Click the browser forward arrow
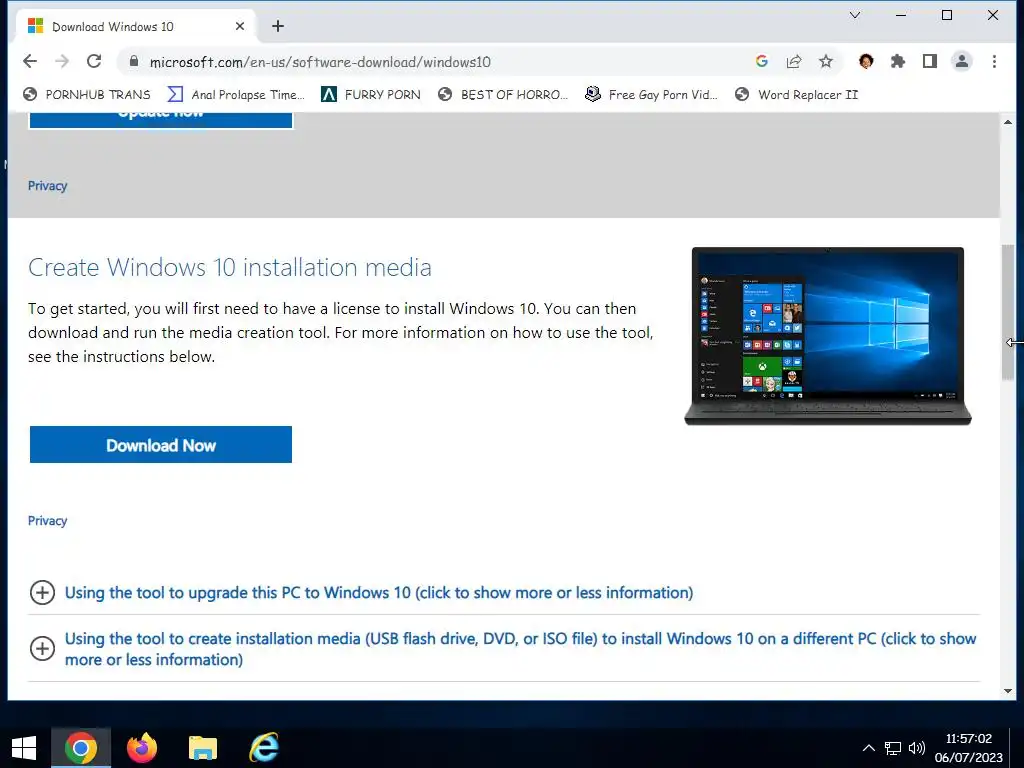This screenshot has height=768, width=1024. click(x=62, y=61)
